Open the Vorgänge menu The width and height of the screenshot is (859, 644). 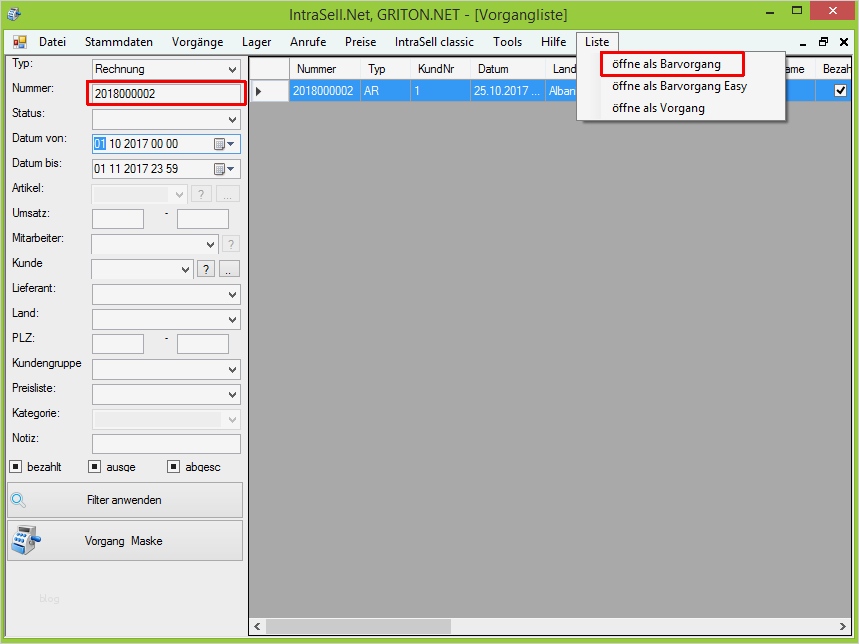click(197, 42)
